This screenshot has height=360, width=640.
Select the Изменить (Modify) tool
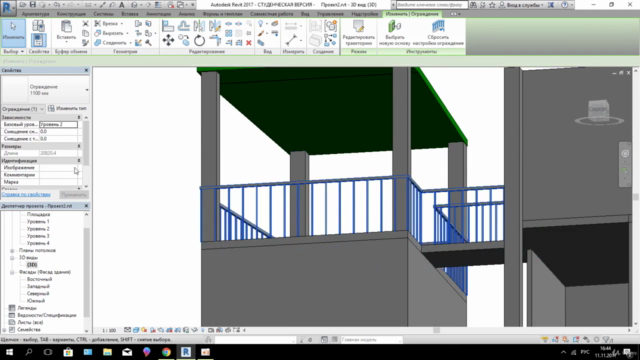[x=13, y=33]
